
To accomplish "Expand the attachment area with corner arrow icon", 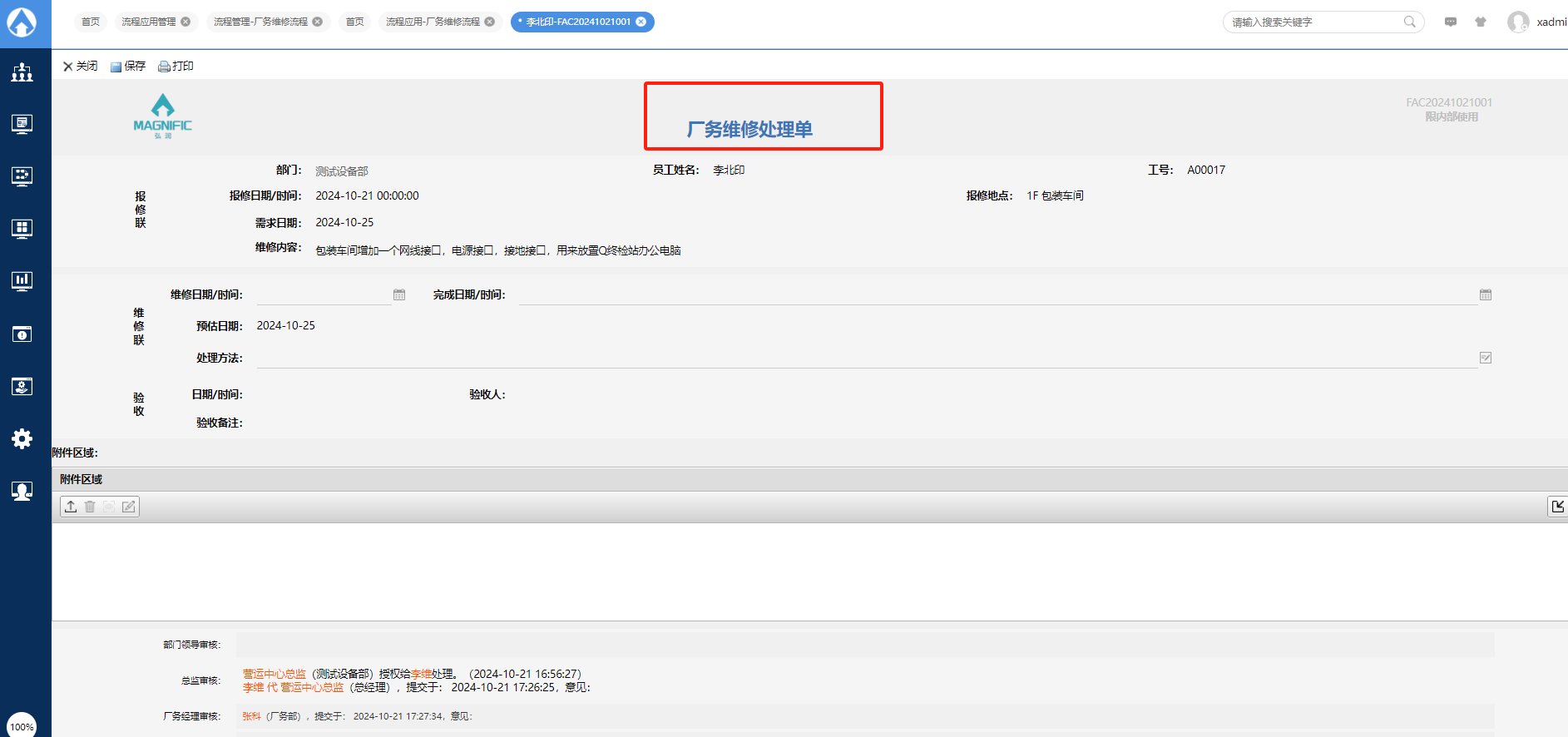I will 1558,506.
